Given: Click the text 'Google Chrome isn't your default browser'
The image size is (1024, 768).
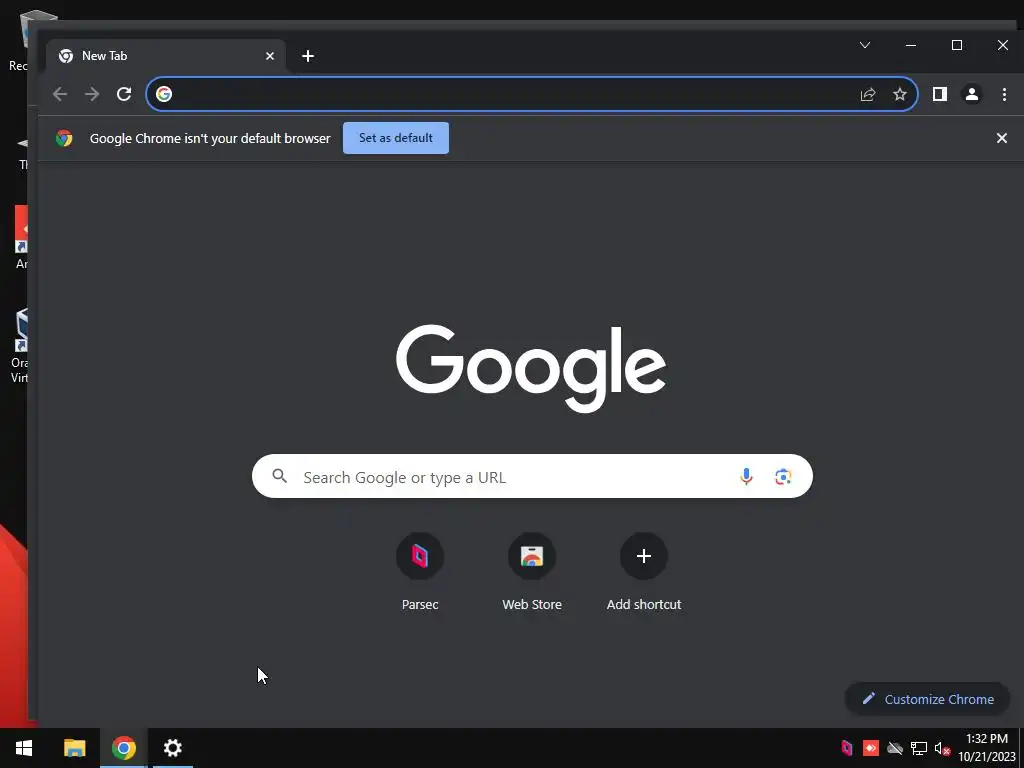Looking at the screenshot, I should point(210,138).
